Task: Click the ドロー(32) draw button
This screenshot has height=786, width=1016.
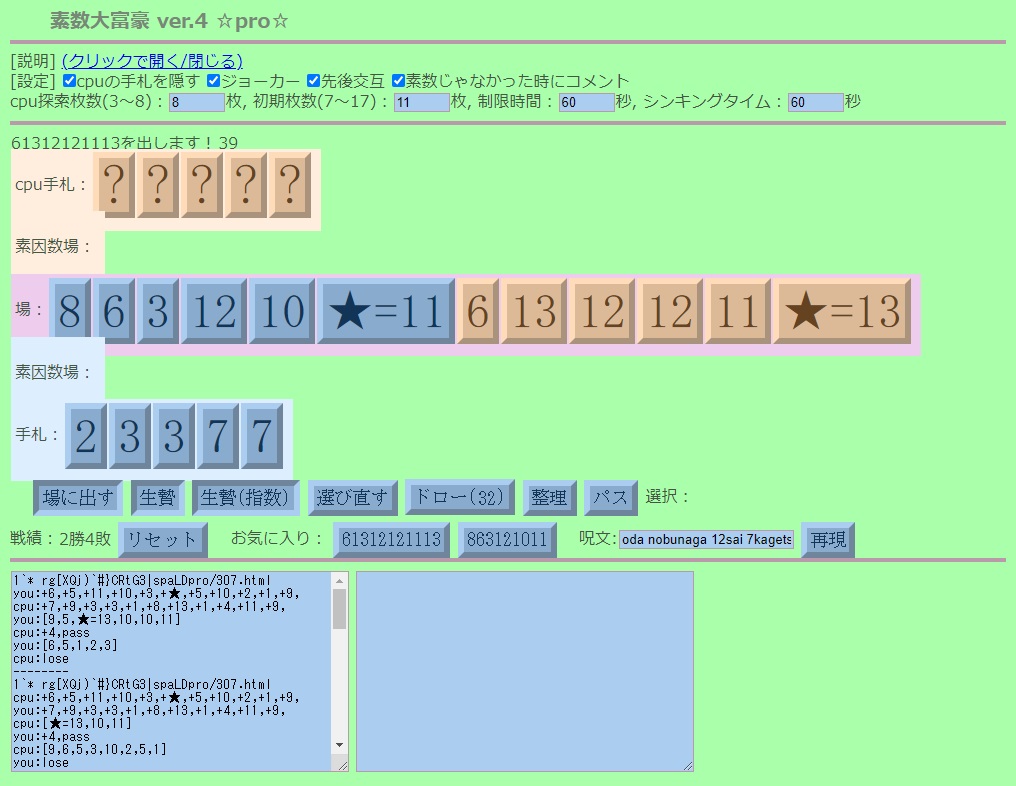Action: point(459,497)
